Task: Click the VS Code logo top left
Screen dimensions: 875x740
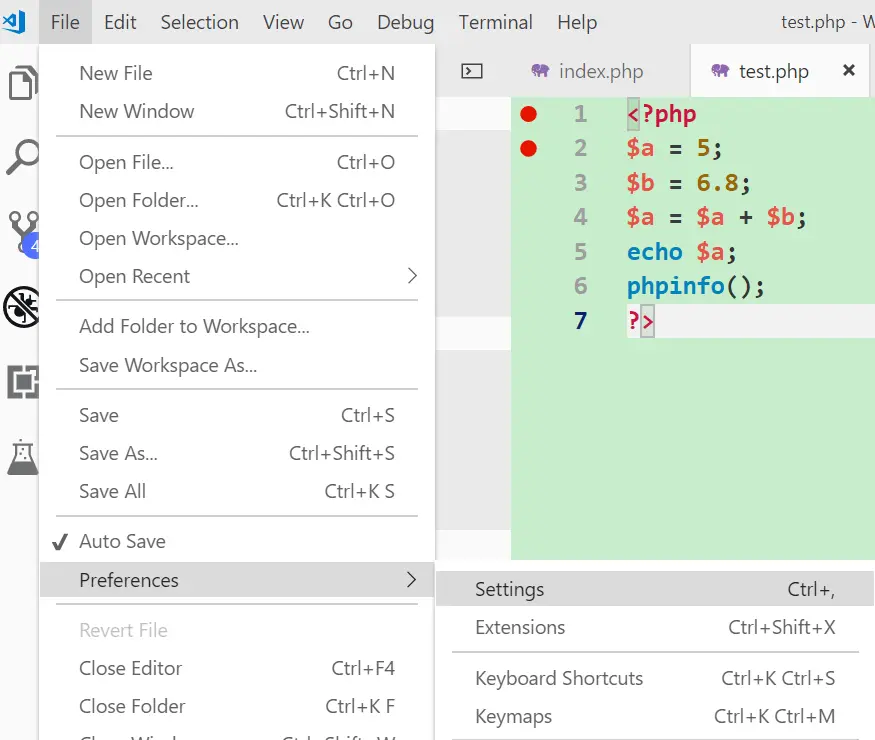Action: coord(12,21)
